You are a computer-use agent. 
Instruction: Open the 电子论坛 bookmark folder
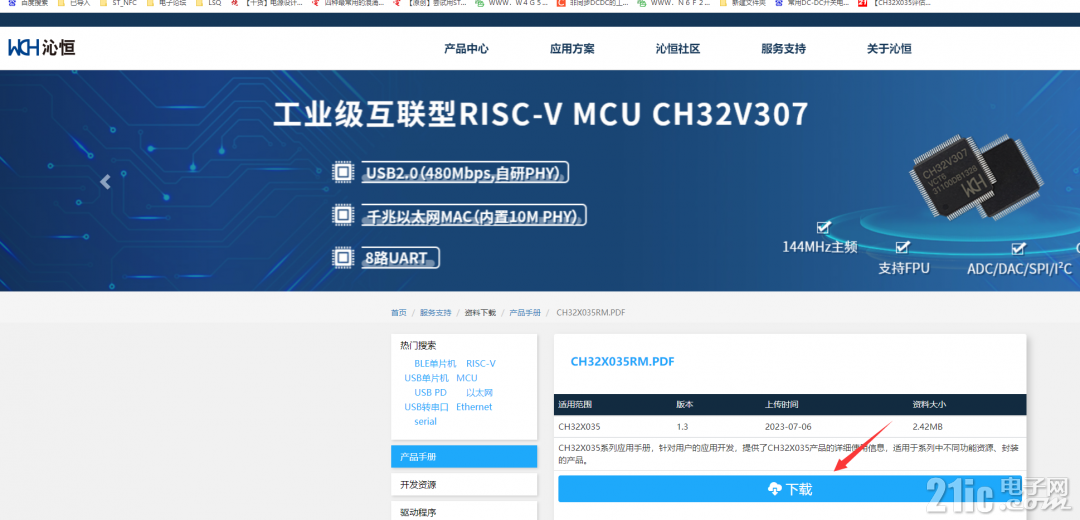pyautogui.click(x=166, y=3)
